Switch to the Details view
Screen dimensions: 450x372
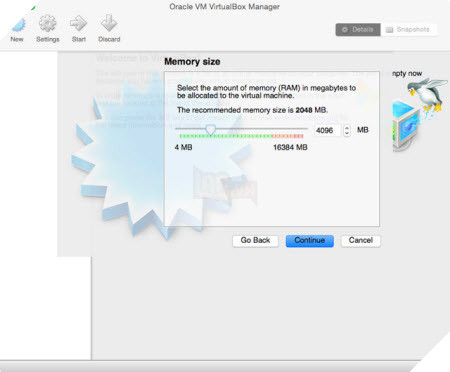(358, 29)
